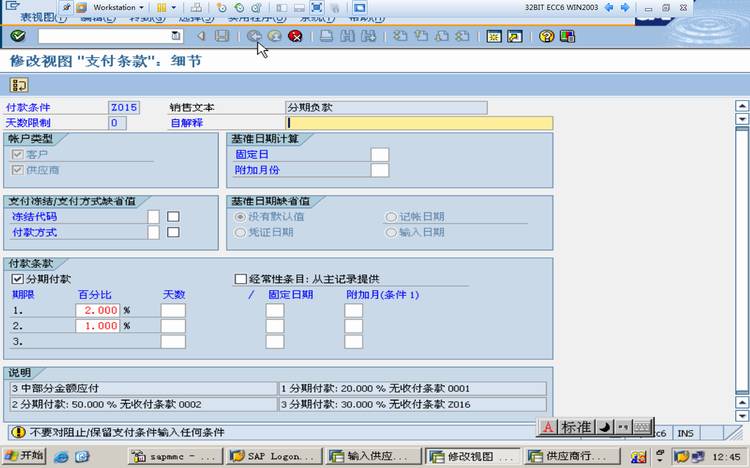Screen dimensions: 750x468
Task: Click the green Back arrow icon
Action: (254, 36)
